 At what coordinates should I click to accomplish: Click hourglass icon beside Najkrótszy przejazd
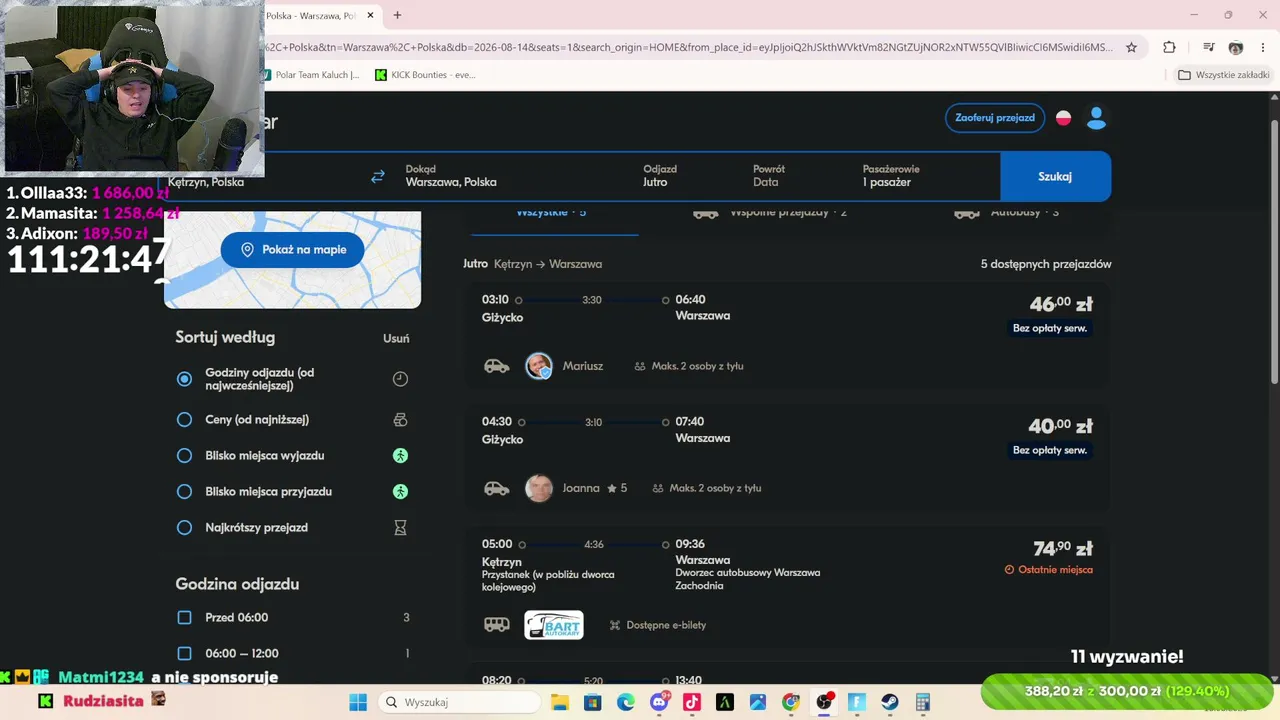(400, 528)
